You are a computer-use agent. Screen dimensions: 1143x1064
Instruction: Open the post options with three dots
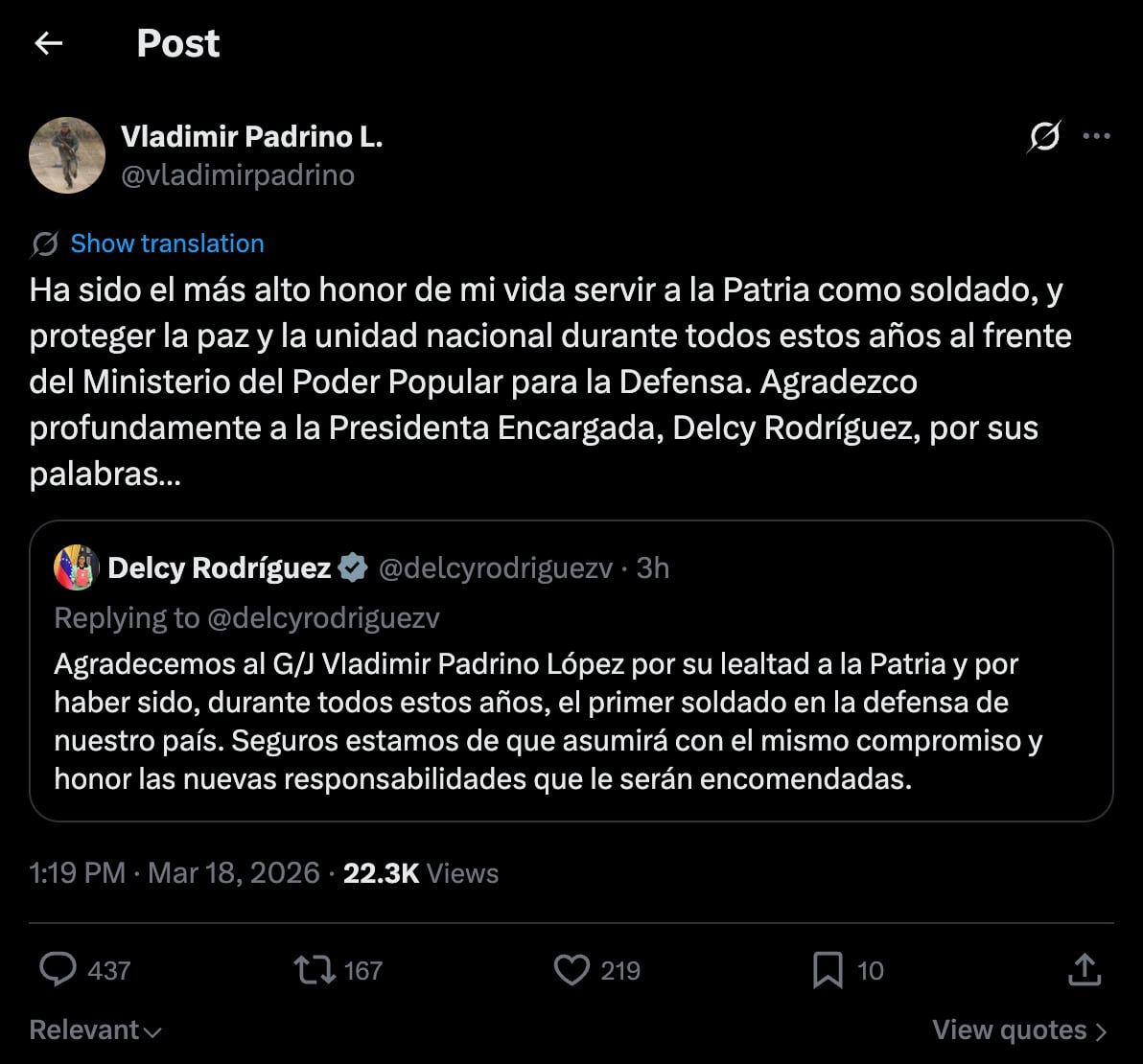coord(1099,137)
